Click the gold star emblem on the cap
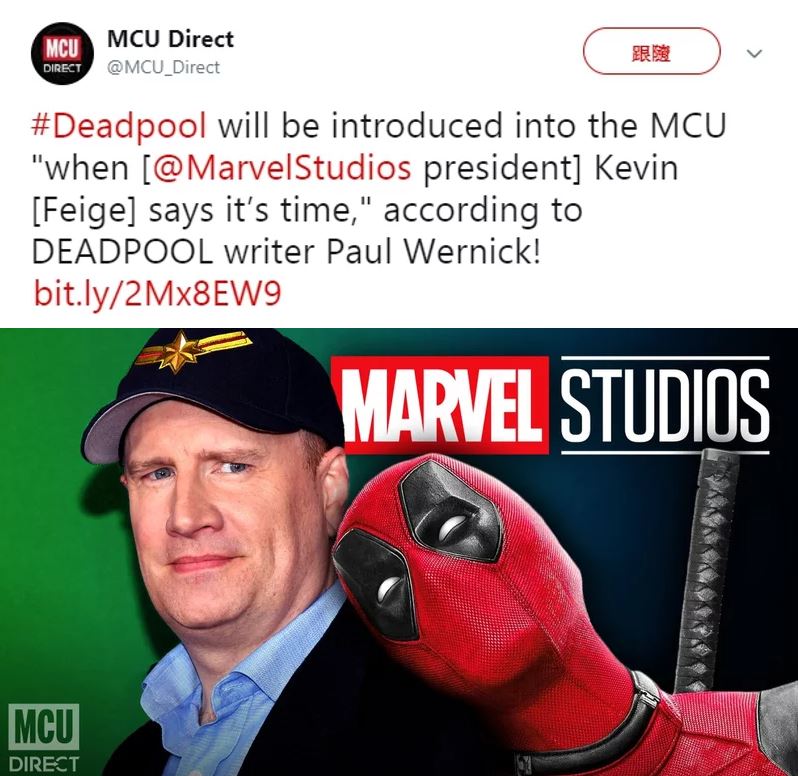The width and height of the screenshot is (798, 776). click(x=176, y=351)
